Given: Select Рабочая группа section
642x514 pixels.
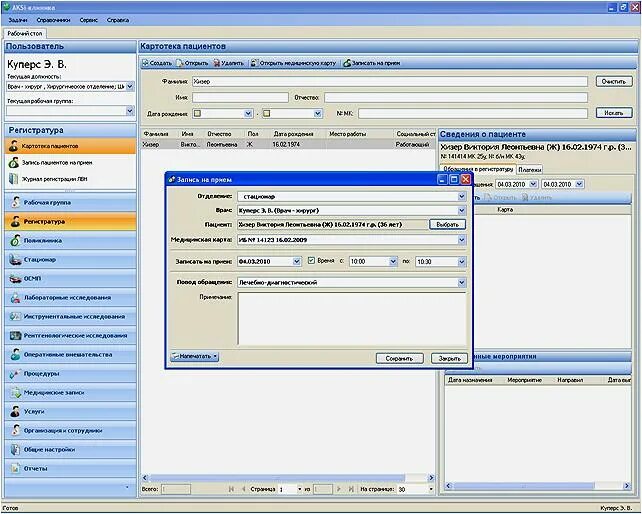Looking at the screenshot, I should coord(70,202).
